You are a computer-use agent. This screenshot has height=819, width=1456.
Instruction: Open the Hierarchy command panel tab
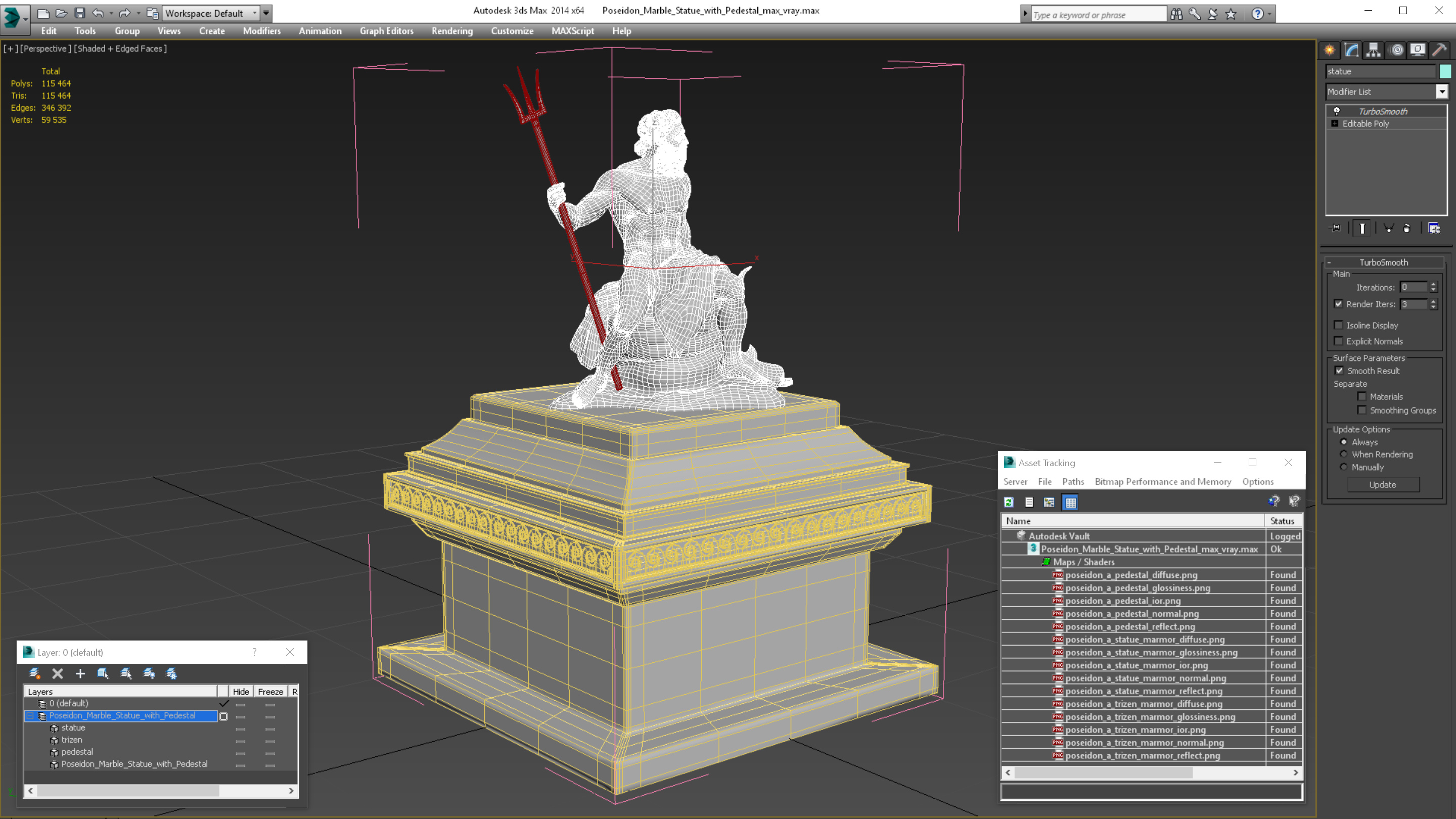tap(1373, 50)
